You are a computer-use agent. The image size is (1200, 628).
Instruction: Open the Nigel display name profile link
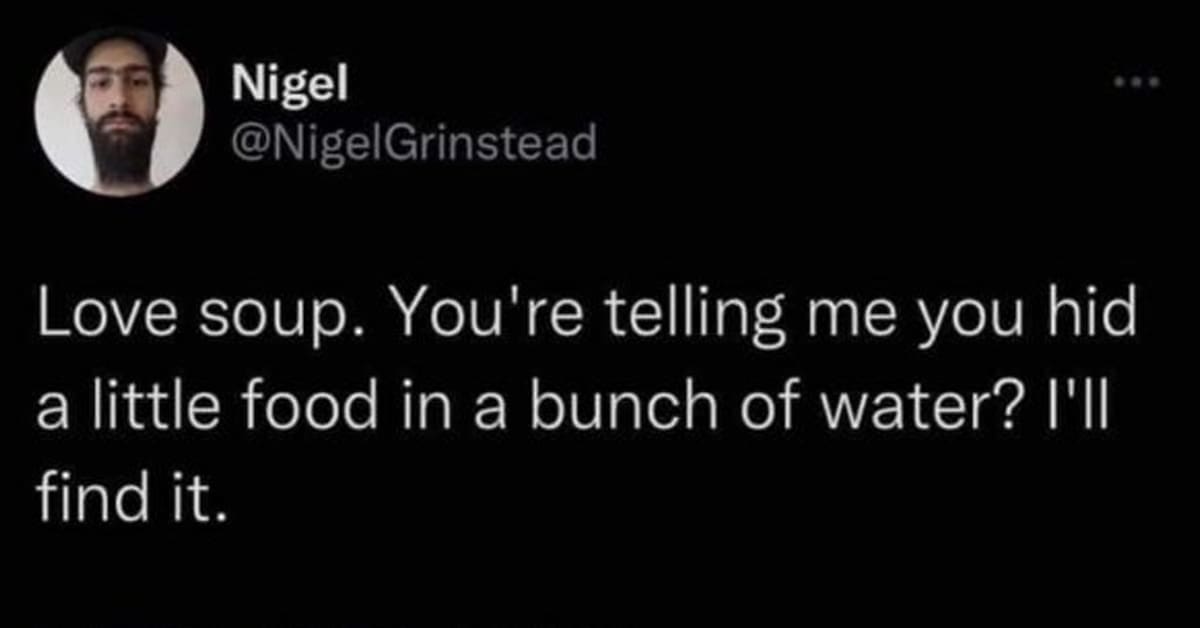(x=290, y=86)
